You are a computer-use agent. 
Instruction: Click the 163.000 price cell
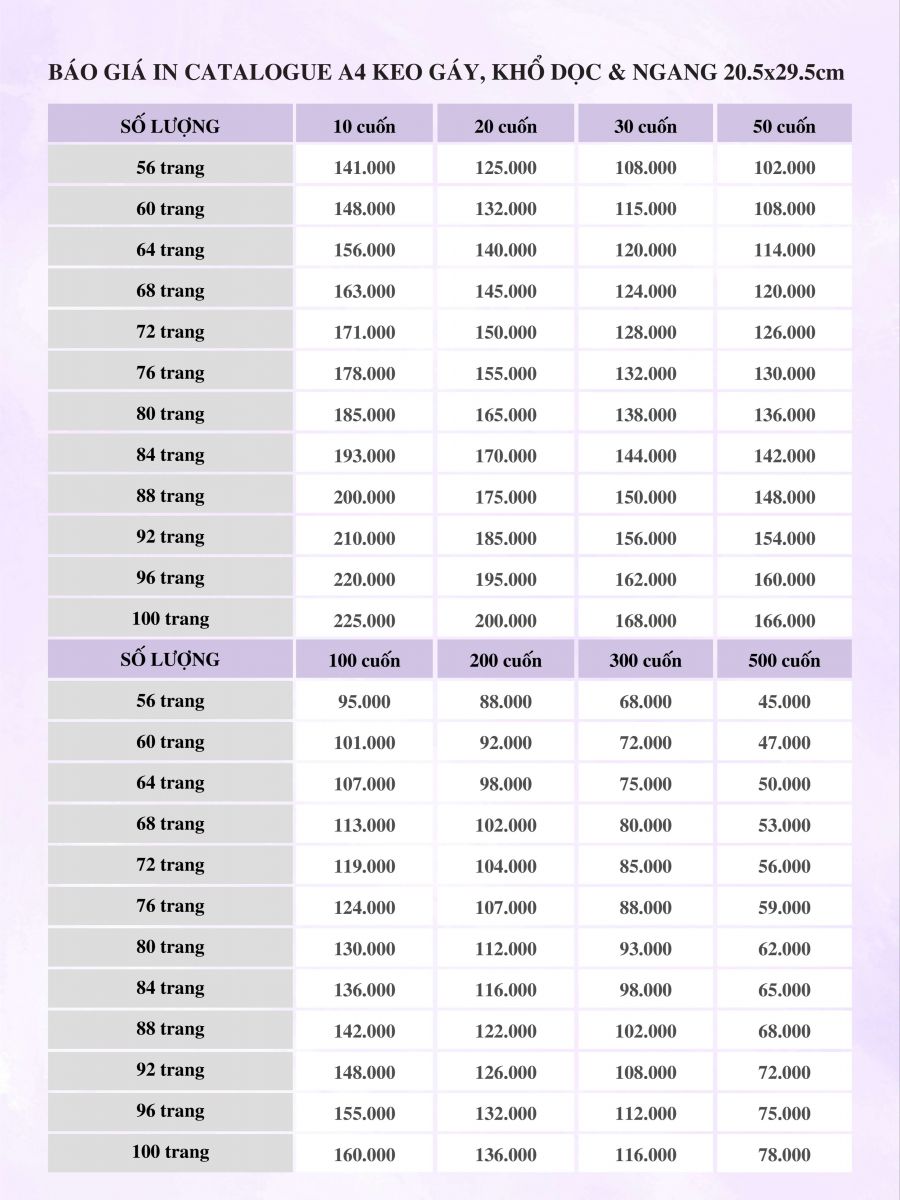(x=364, y=291)
